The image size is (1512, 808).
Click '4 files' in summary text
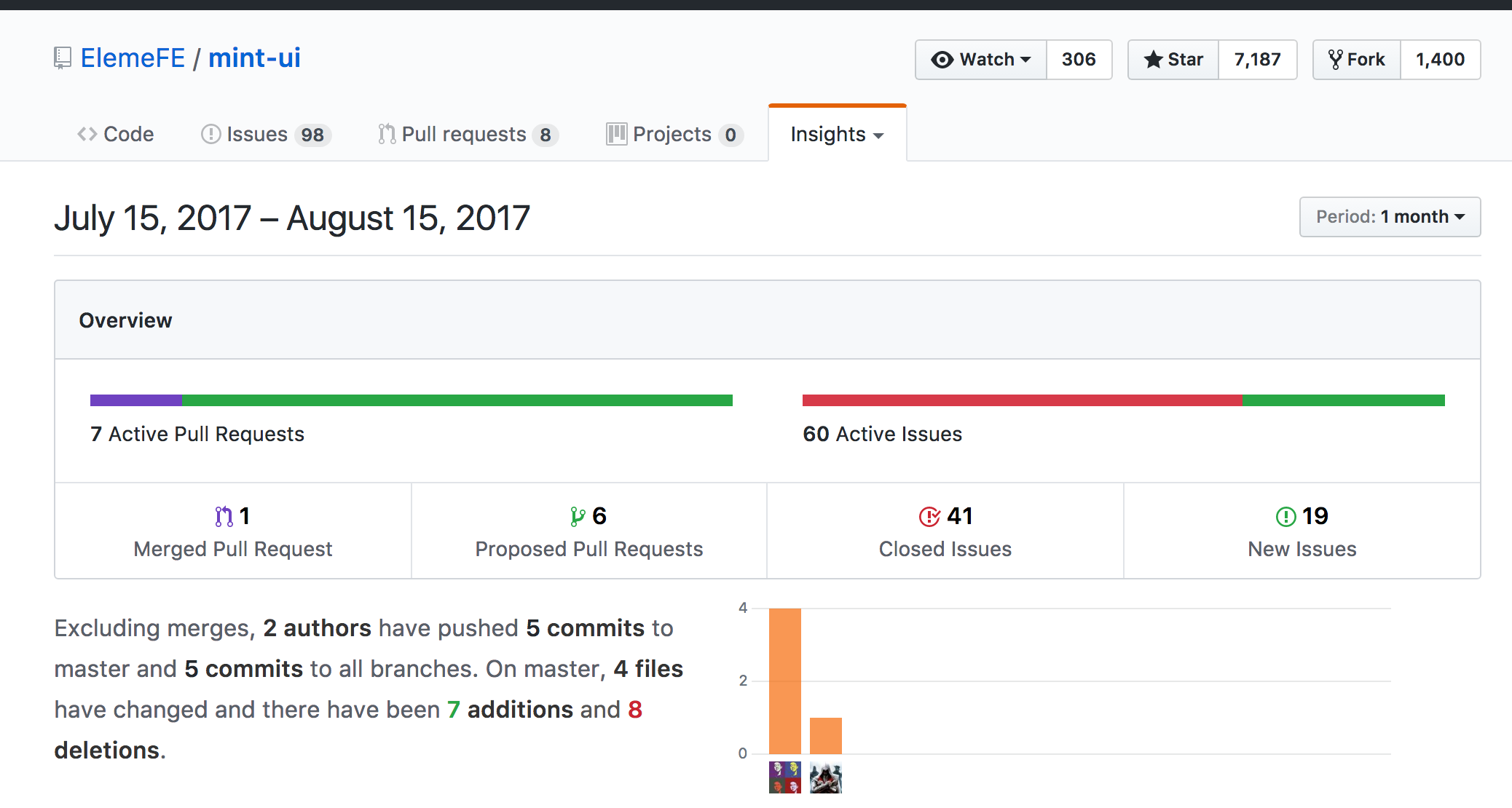(648, 669)
